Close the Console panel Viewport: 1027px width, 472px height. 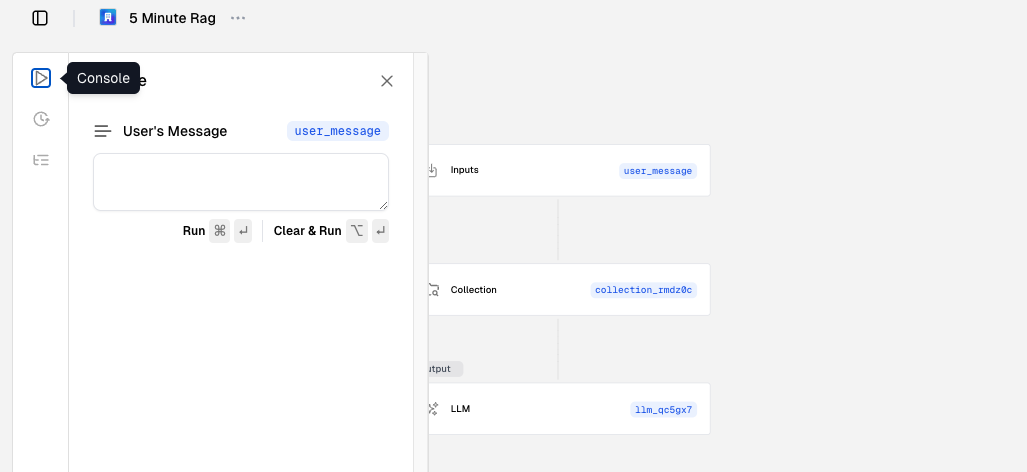tap(387, 81)
